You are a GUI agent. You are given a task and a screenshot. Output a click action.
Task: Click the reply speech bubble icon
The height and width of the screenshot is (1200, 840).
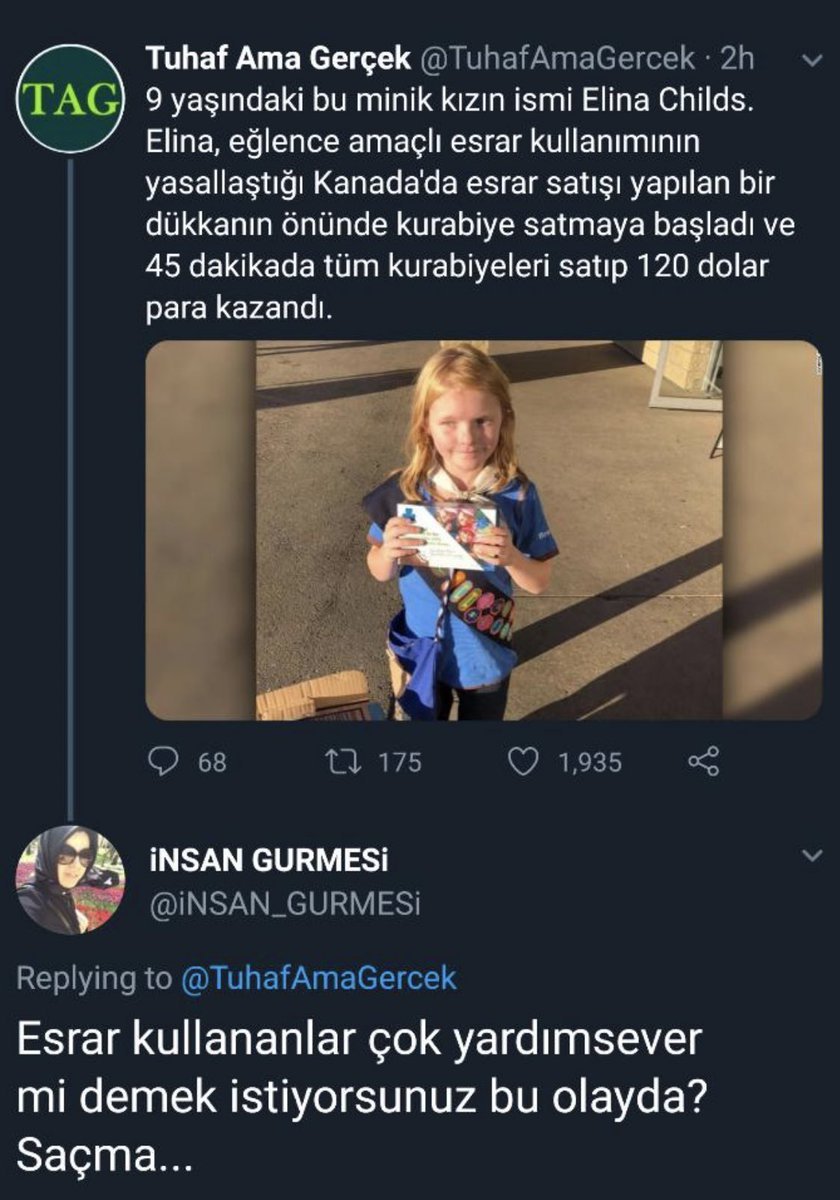pyautogui.click(x=163, y=762)
